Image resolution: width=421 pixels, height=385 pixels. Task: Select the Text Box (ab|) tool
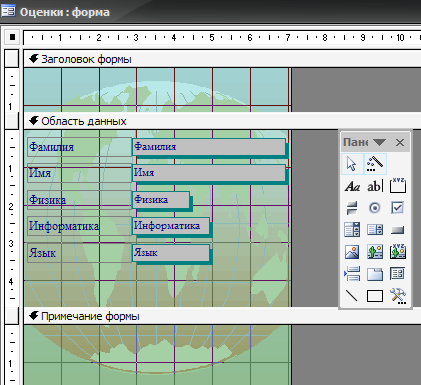coord(375,186)
